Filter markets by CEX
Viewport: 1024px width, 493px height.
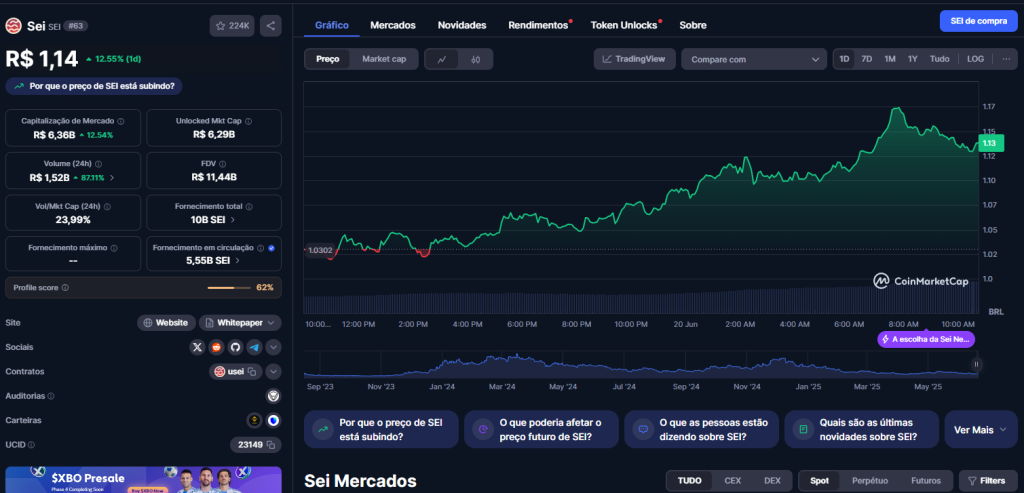(x=733, y=481)
